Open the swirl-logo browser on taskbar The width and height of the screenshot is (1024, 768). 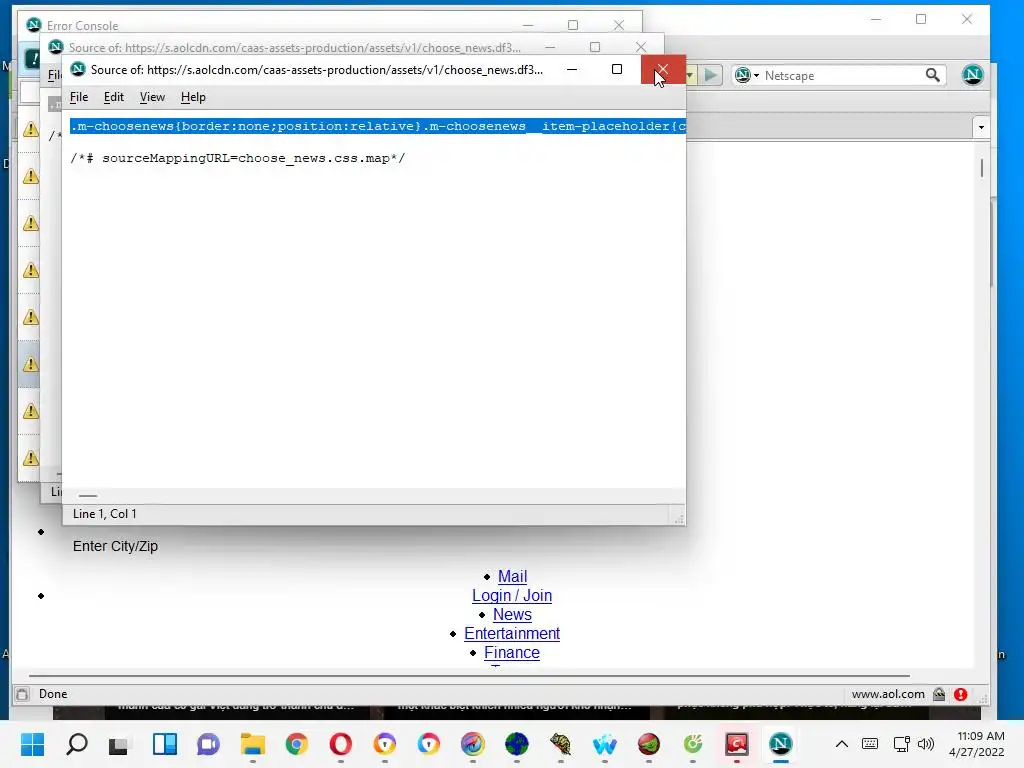coord(473,744)
